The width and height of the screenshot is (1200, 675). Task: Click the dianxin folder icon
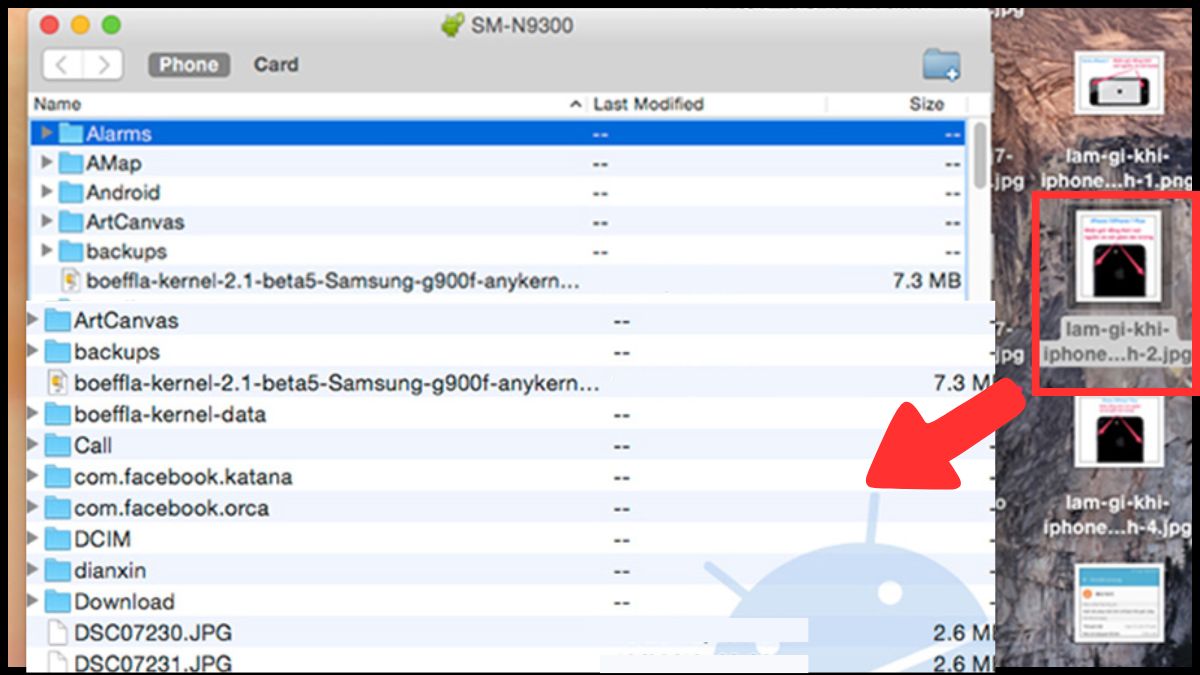point(58,570)
